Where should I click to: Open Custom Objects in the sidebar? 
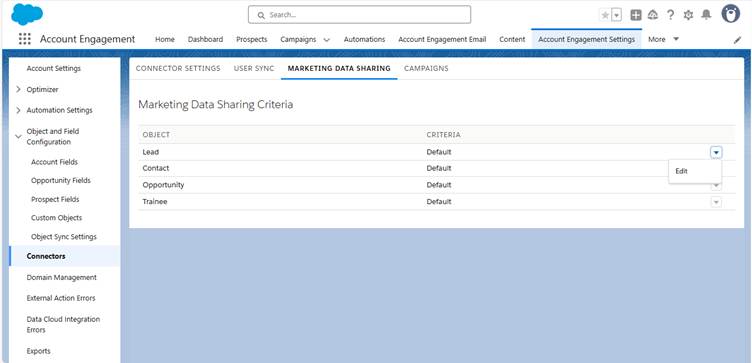point(57,218)
